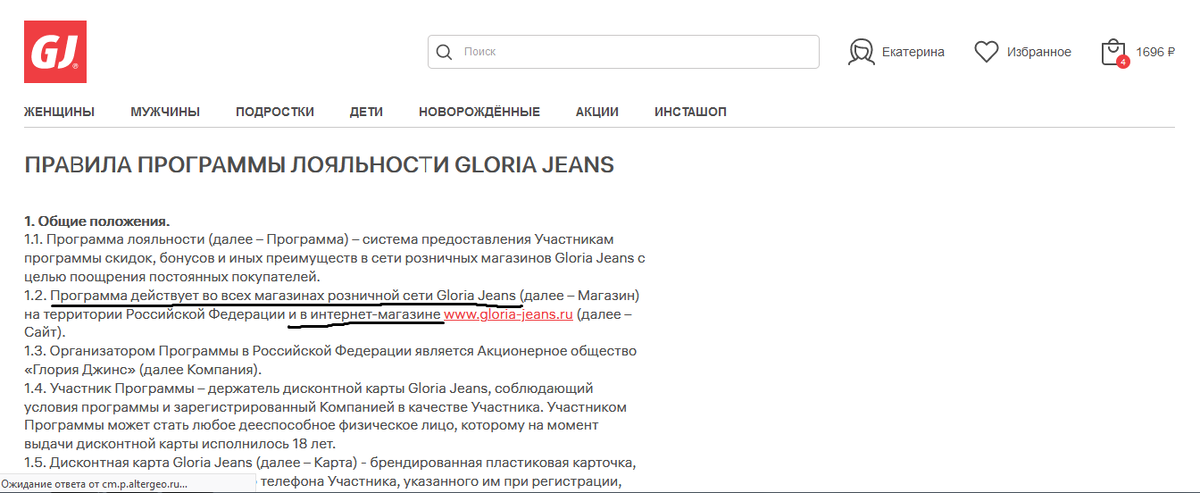Click the GJ Gloria Jeans logo
This screenshot has width=1200, height=493.
tap(55, 52)
